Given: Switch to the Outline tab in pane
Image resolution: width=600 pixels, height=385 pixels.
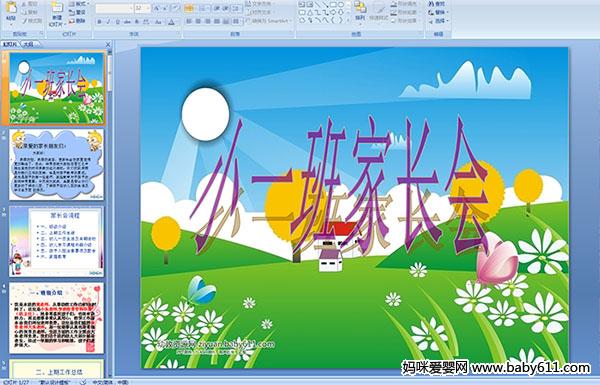Looking at the screenshot, I should (28, 44).
